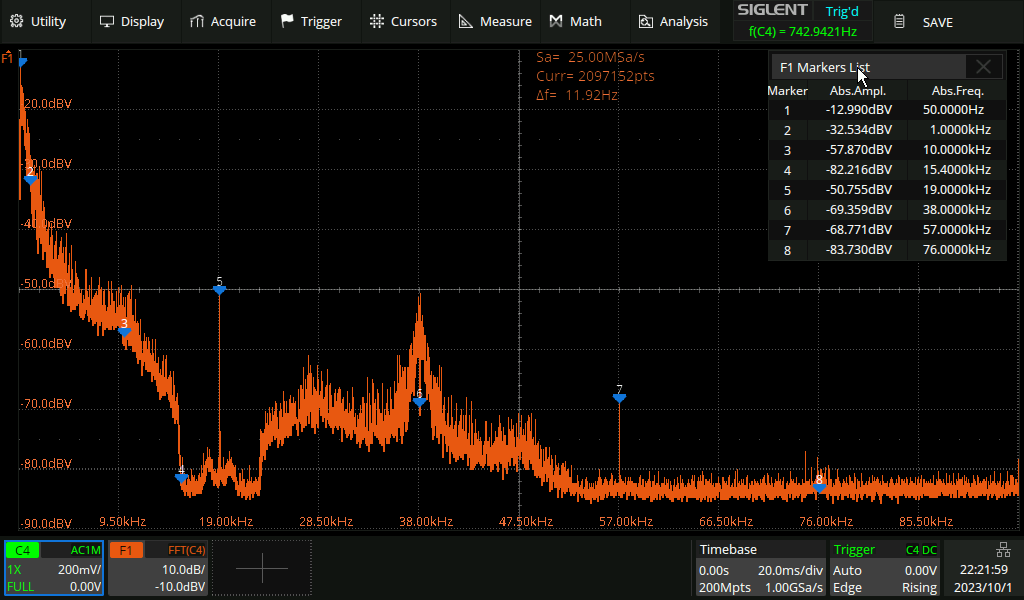Click the empty add-channel crosshair box
The image size is (1024, 600).
[262, 568]
